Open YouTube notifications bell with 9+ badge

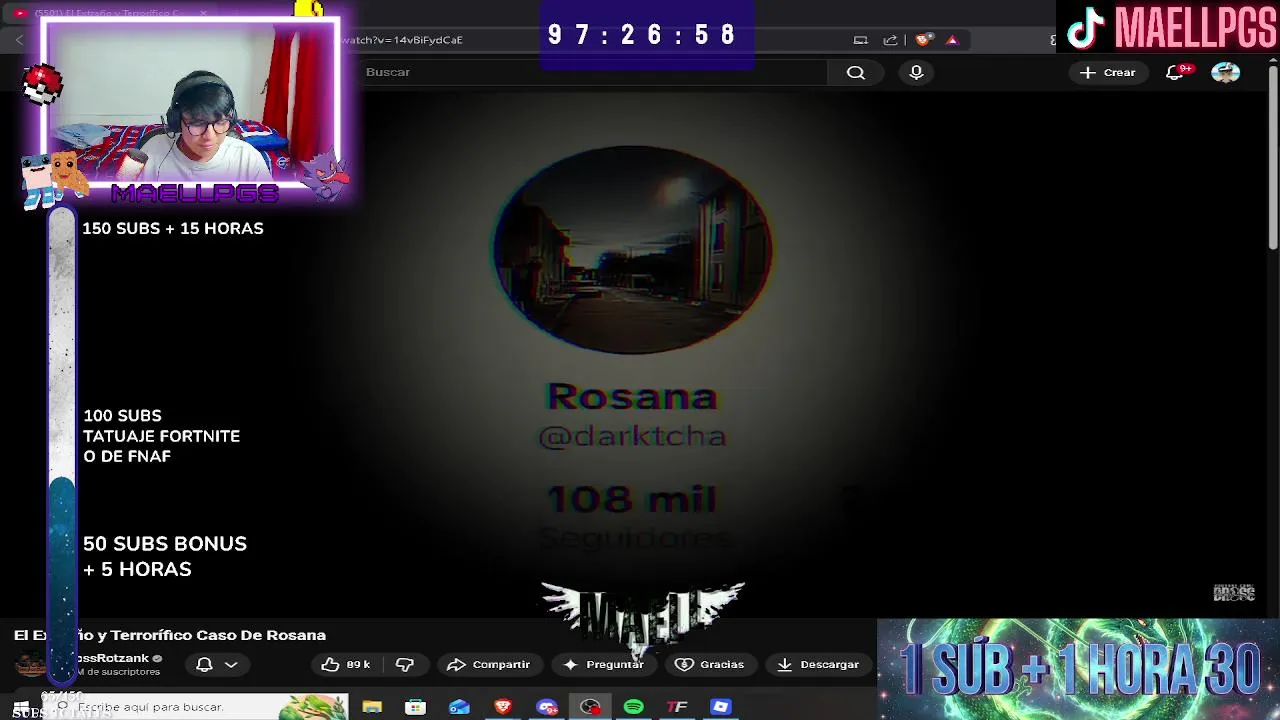tap(1176, 72)
